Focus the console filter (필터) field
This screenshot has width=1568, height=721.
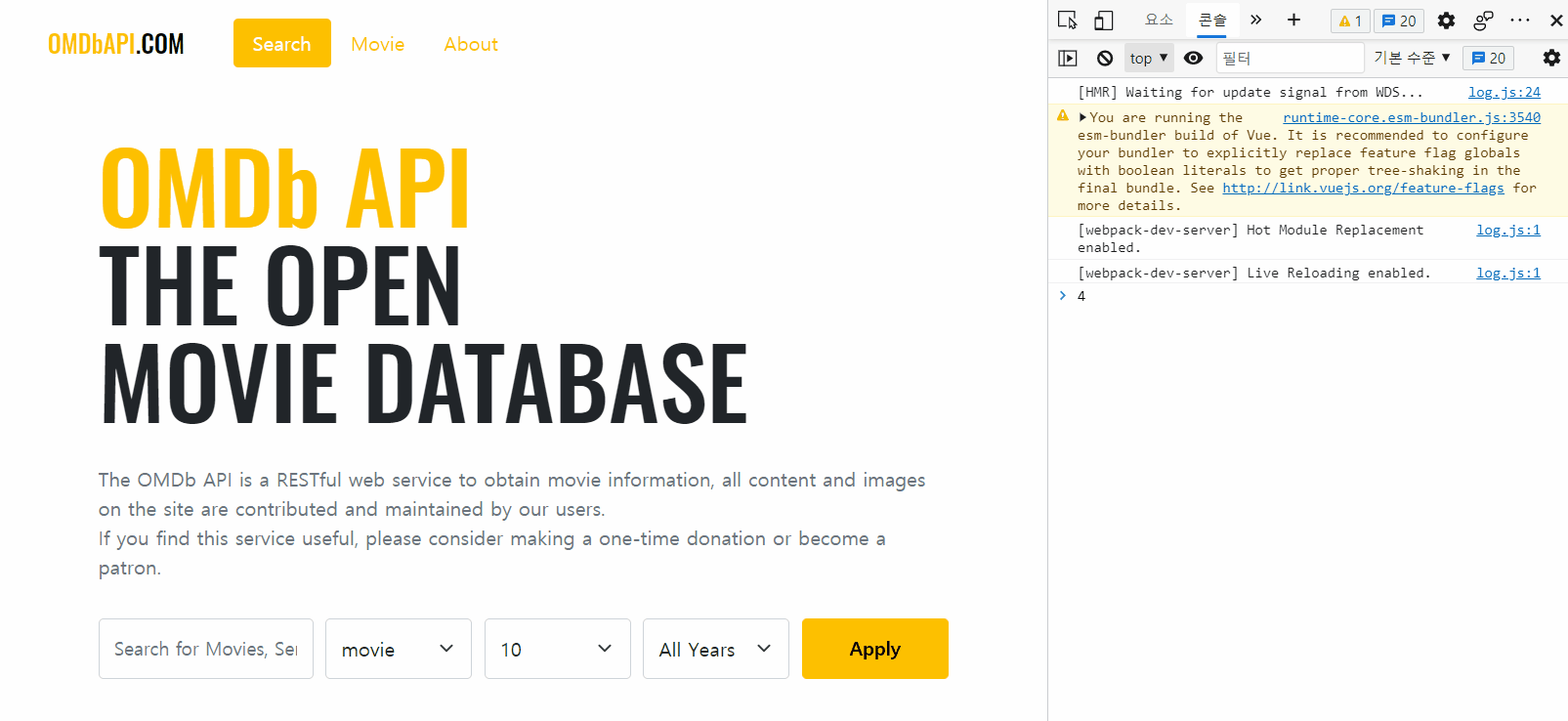[x=1290, y=59]
